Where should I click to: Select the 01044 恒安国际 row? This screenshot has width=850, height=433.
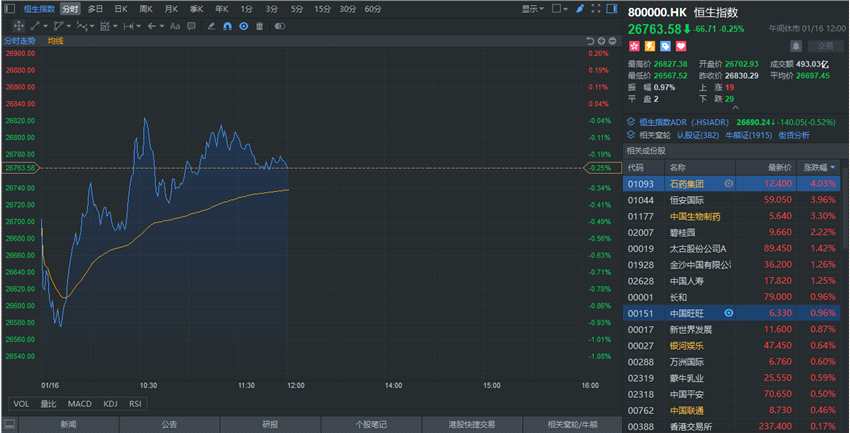click(732, 200)
